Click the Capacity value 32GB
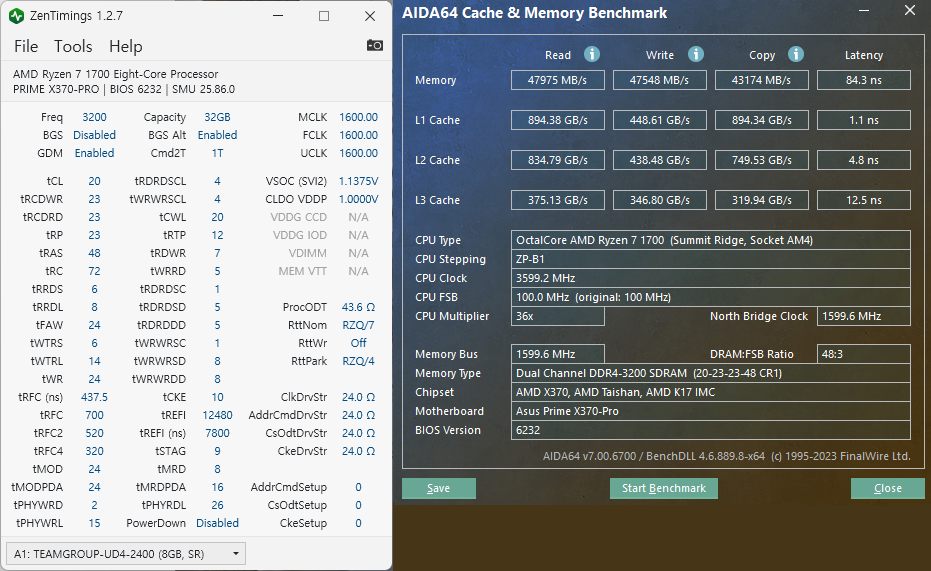 click(217, 118)
